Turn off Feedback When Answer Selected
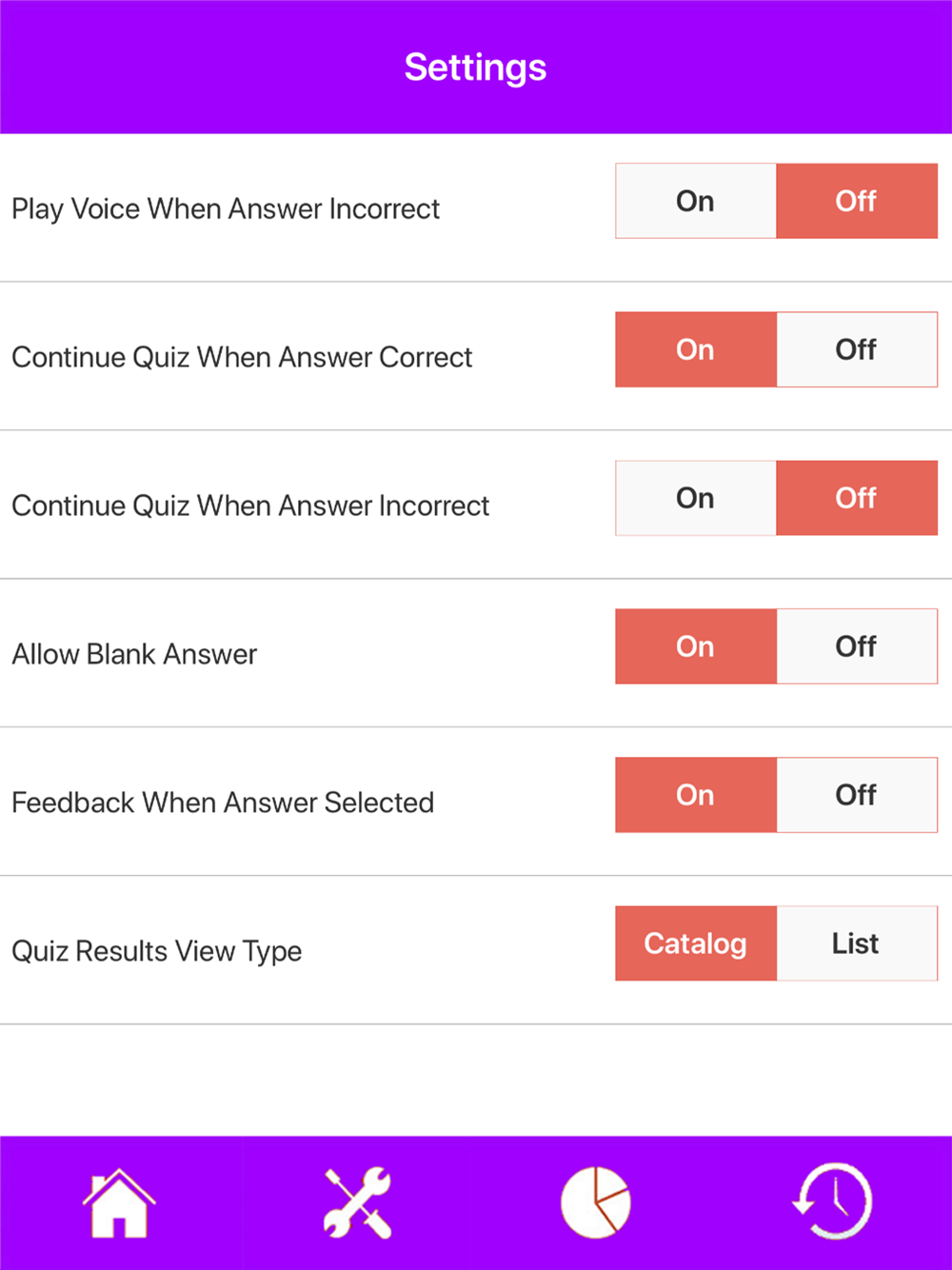 pyautogui.click(x=857, y=795)
